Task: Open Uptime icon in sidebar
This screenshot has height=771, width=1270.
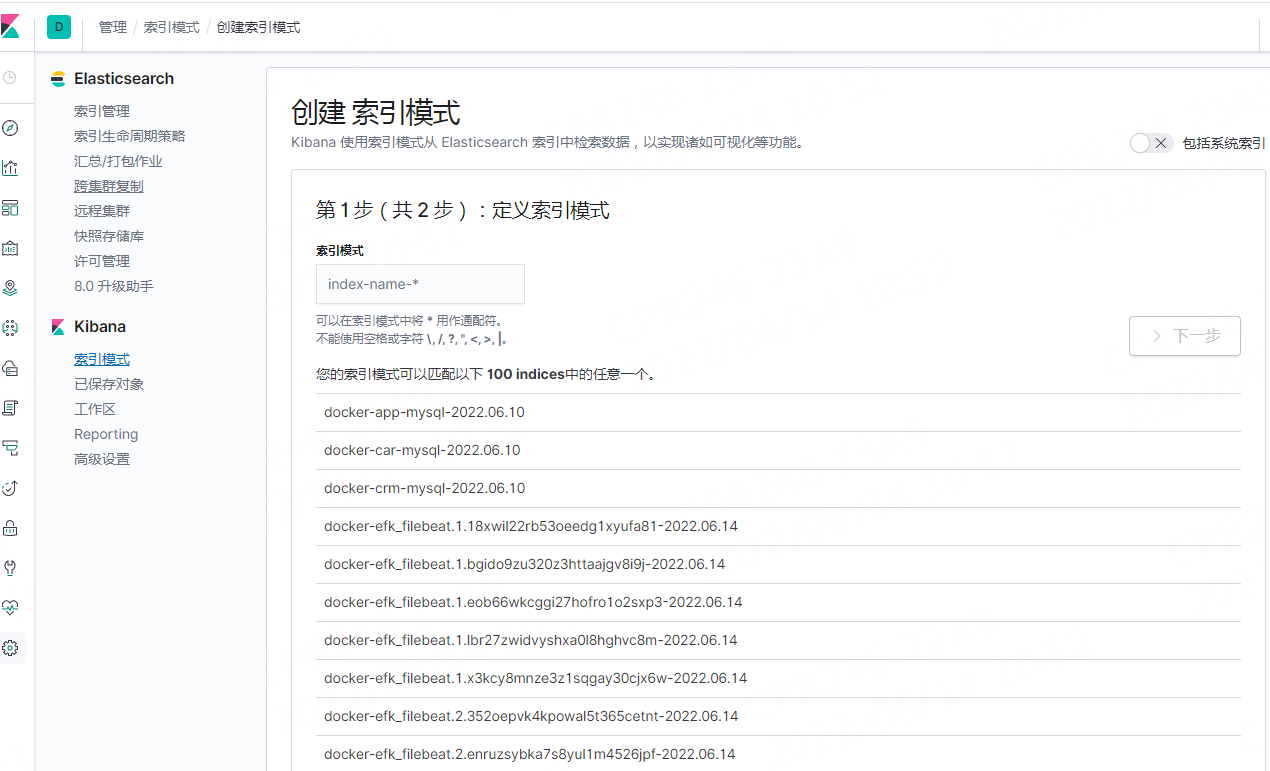Action: 10,488
